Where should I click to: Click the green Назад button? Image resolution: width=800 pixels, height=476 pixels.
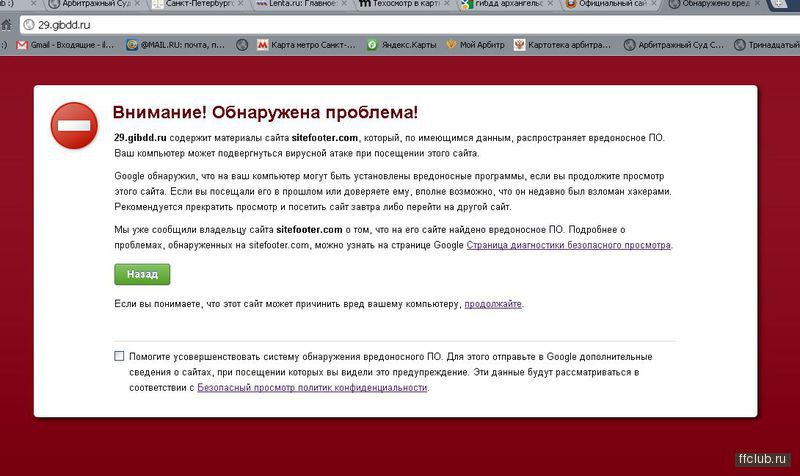point(142,274)
